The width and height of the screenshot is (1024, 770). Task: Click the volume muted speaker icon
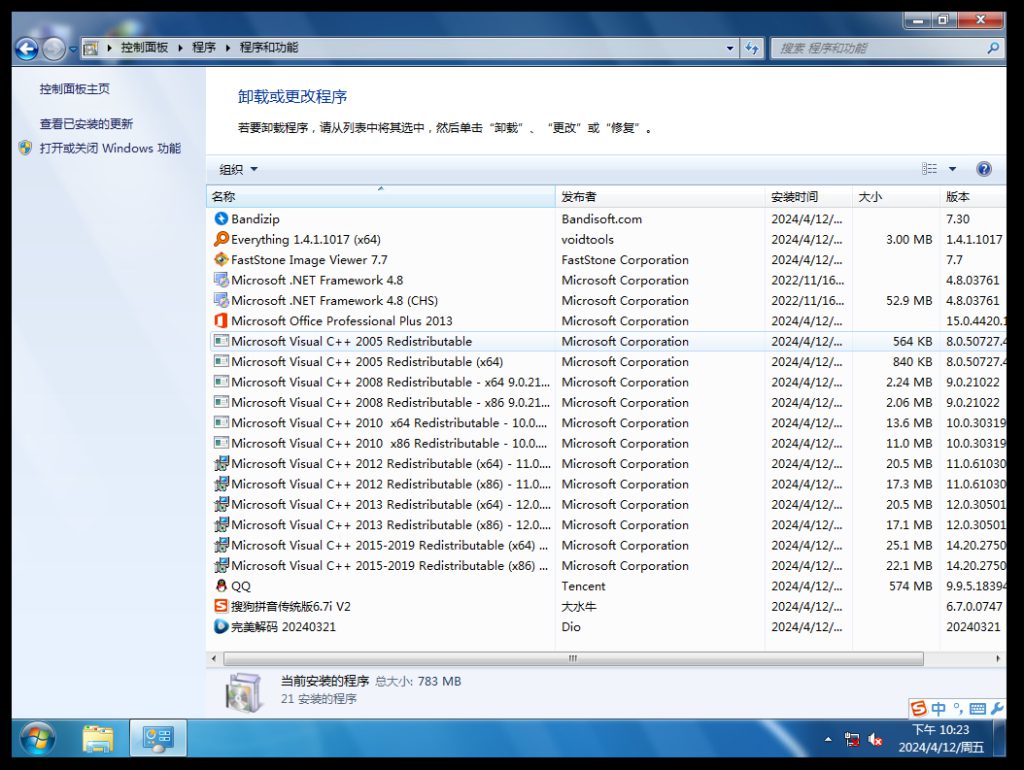[x=875, y=740]
